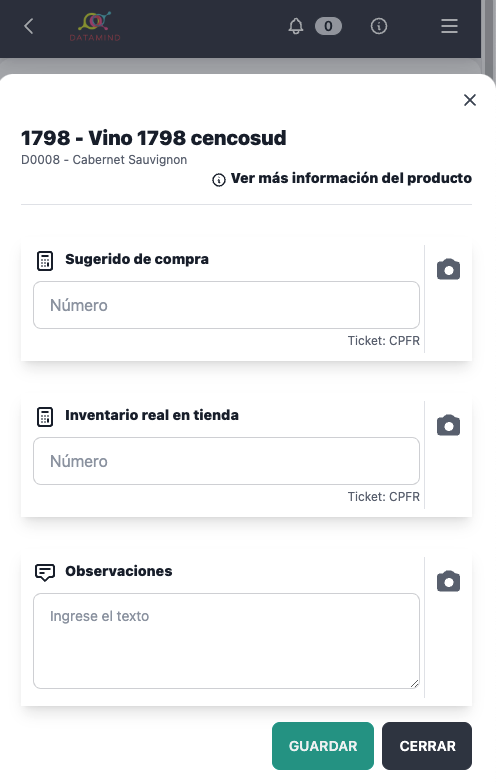Click the comment icon beside Observaciones
Viewport: 496px width, 784px height.
click(45, 572)
